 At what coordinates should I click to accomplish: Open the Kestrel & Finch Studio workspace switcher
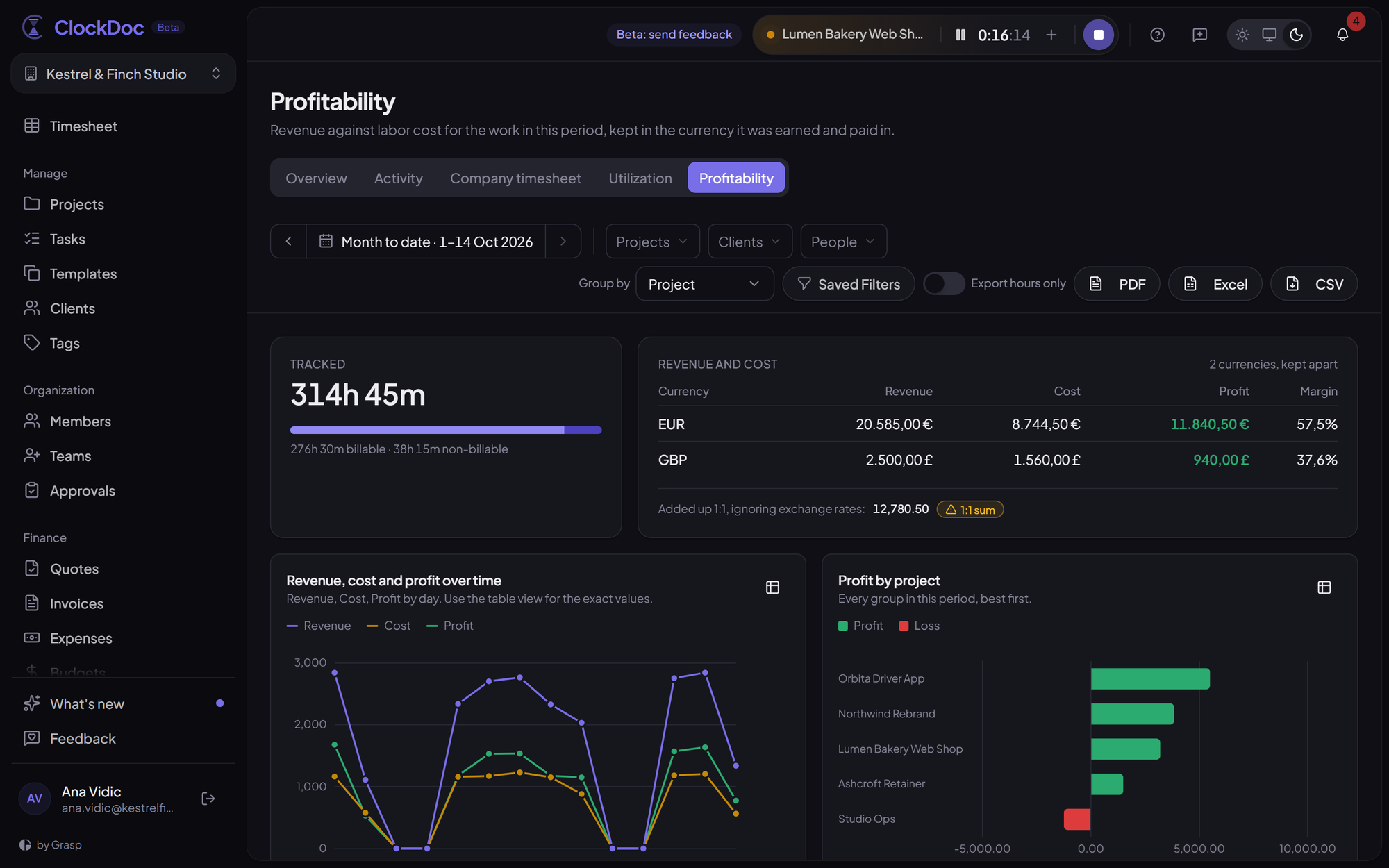pos(124,74)
